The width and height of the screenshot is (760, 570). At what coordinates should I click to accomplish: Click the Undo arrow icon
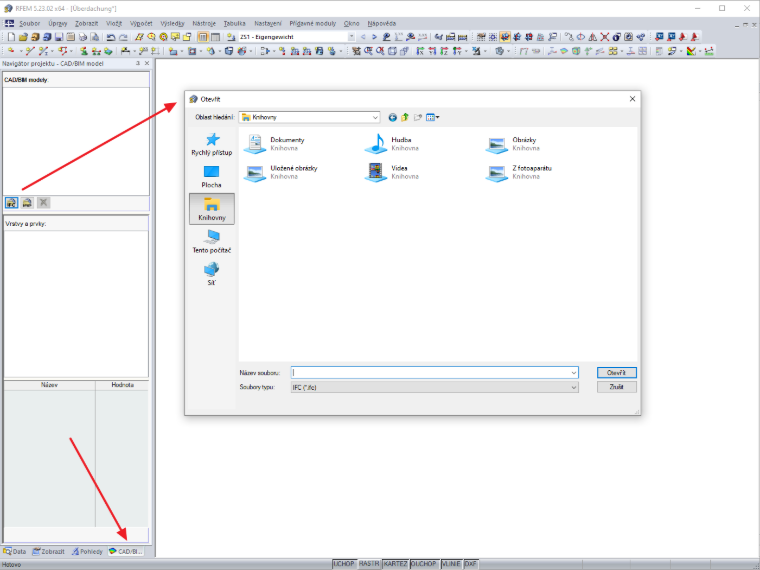(111, 37)
